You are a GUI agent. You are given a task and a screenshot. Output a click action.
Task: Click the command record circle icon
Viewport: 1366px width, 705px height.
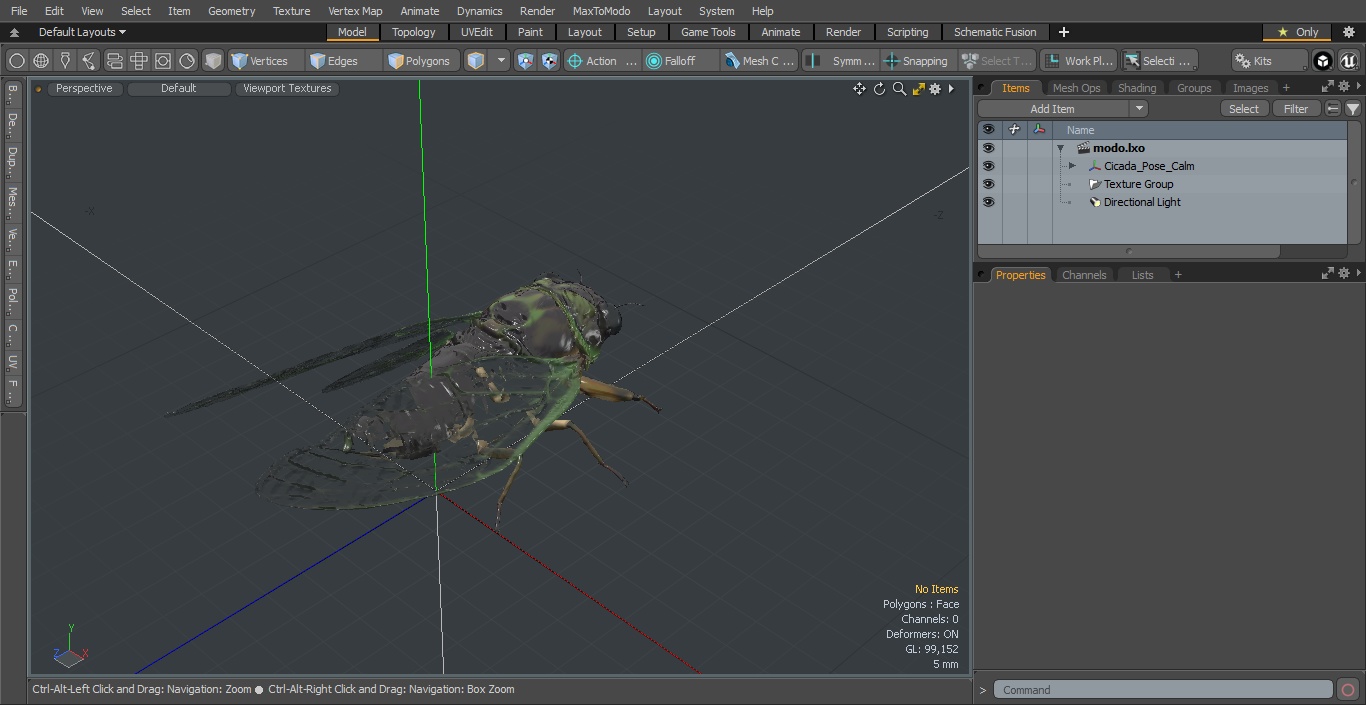point(1348,690)
